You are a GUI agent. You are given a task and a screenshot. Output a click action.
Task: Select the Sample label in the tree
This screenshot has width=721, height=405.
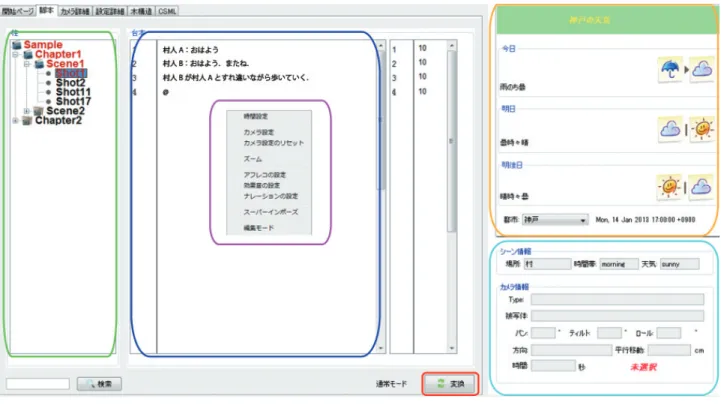click(x=43, y=45)
